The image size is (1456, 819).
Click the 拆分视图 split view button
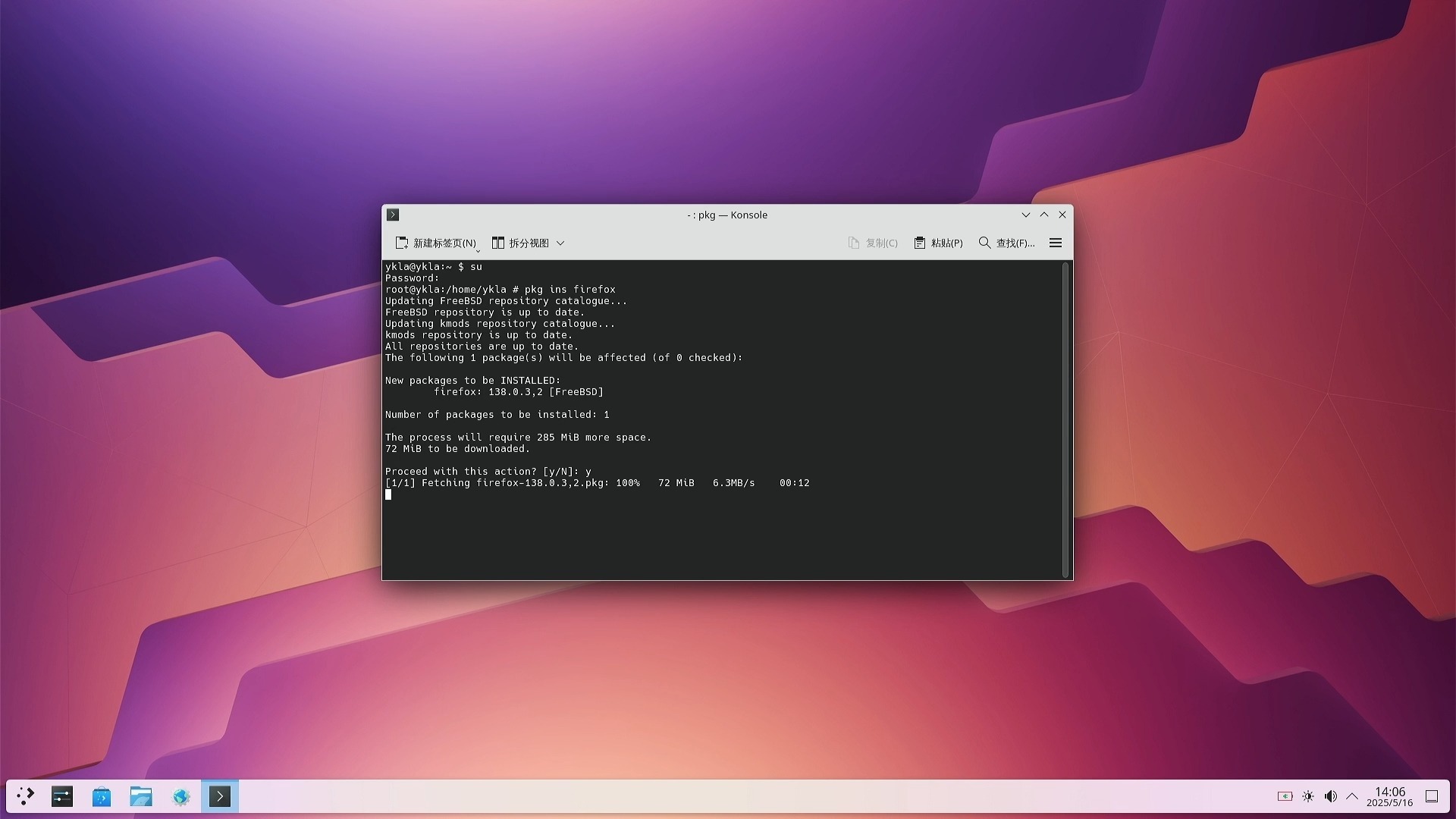point(520,243)
